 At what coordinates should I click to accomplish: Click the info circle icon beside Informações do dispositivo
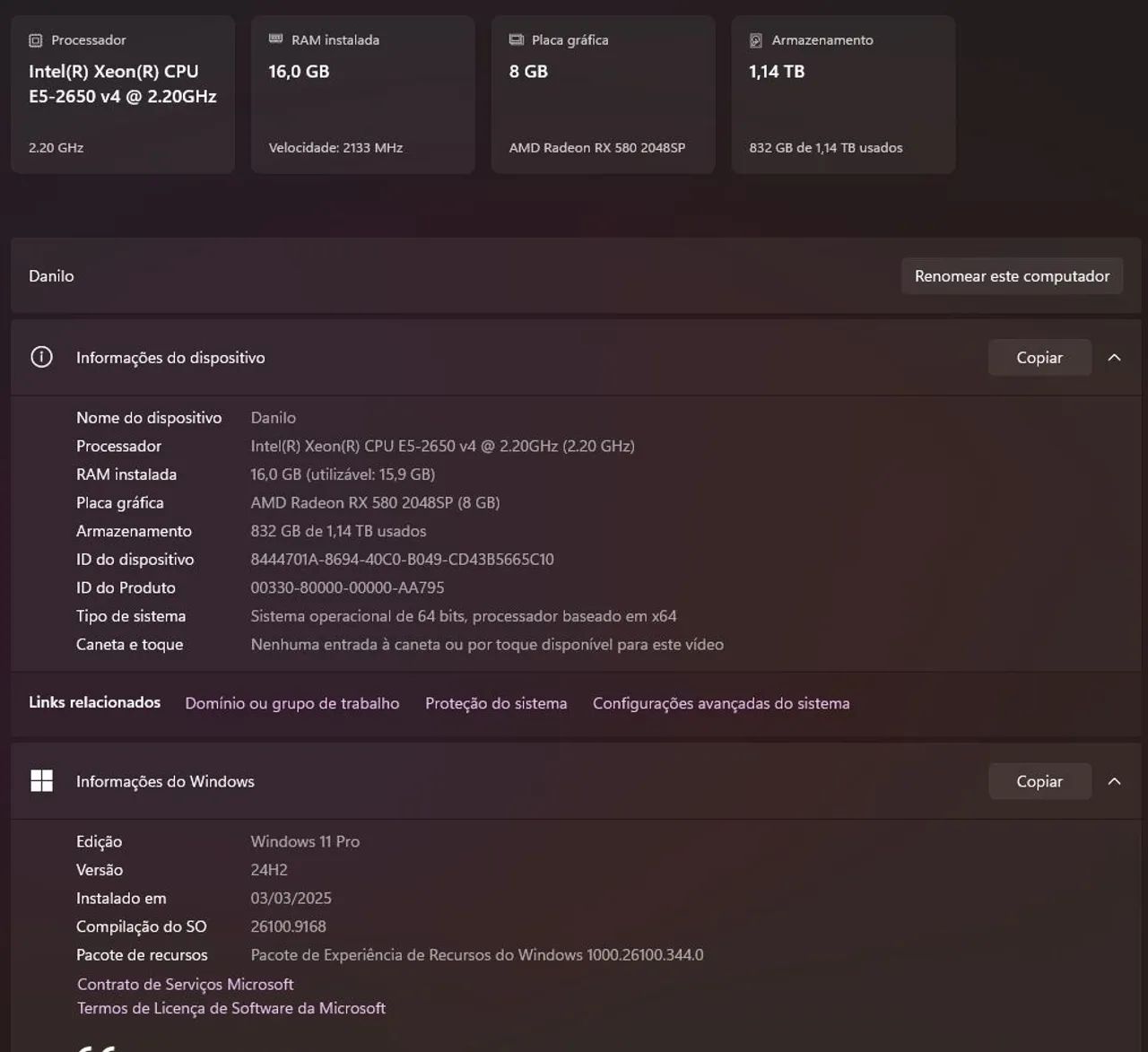(41, 357)
